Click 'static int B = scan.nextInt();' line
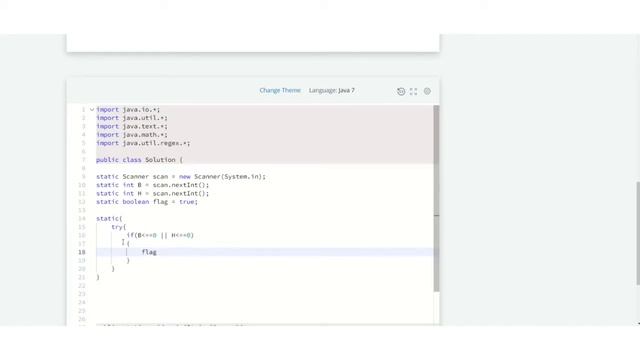 pyautogui.click(x=153, y=185)
